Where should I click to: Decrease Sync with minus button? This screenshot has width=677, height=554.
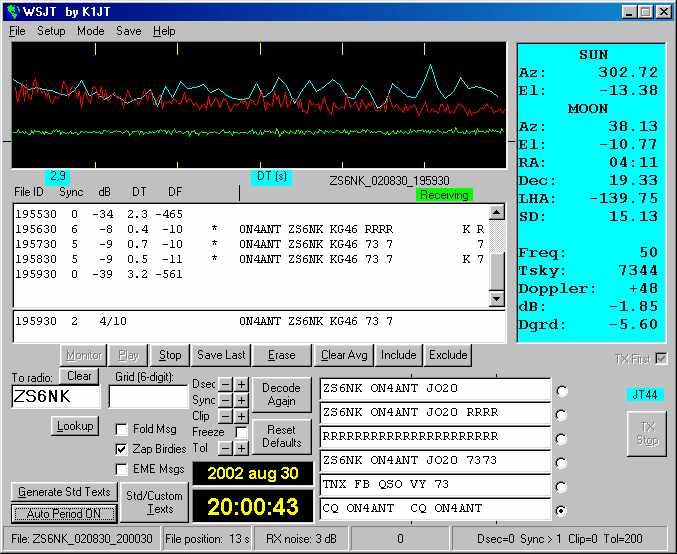[x=226, y=400]
